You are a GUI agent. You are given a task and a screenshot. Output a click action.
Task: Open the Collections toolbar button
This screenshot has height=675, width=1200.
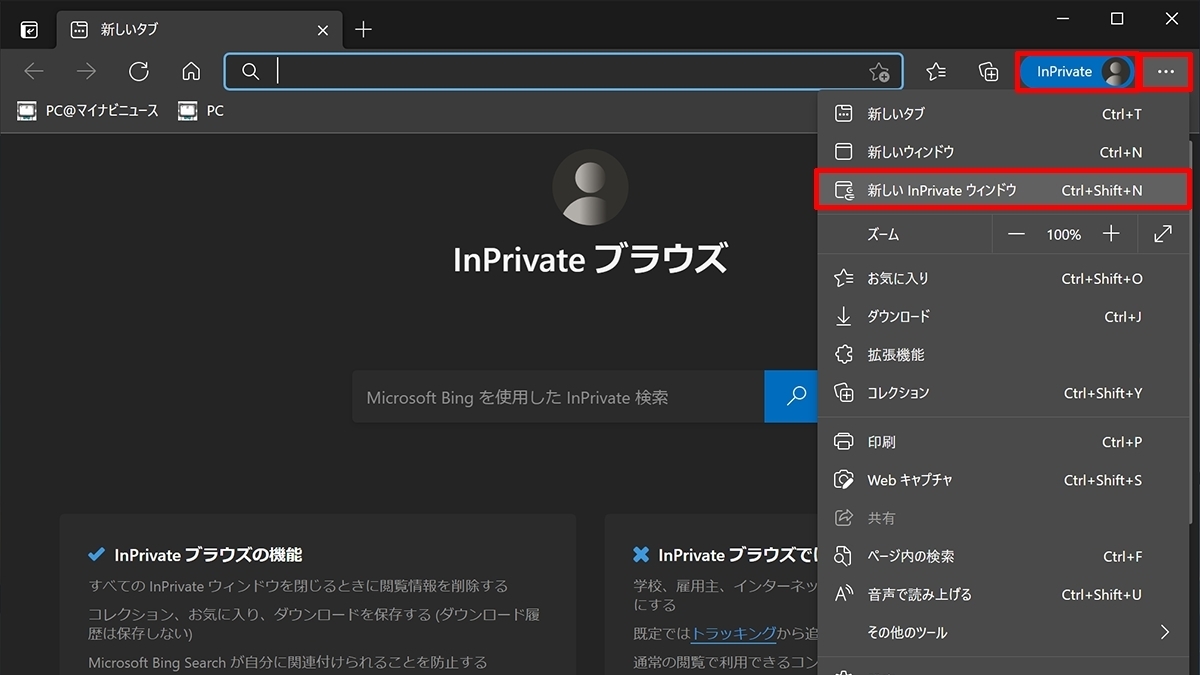(x=988, y=72)
